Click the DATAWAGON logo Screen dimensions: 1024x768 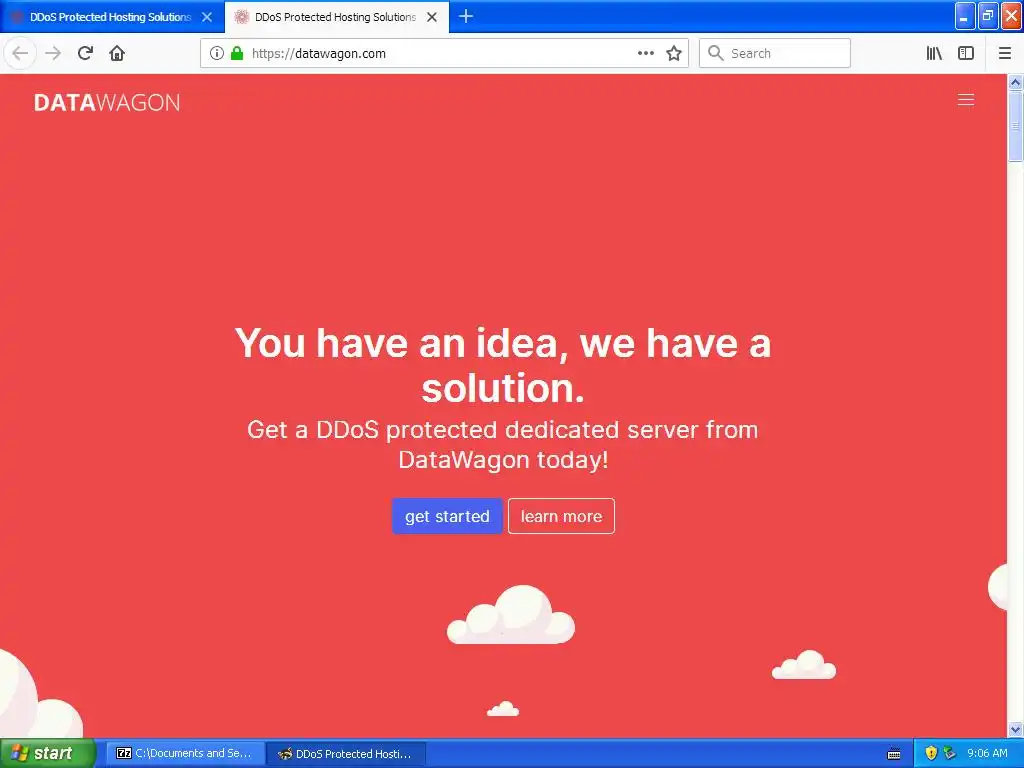[107, 103]
